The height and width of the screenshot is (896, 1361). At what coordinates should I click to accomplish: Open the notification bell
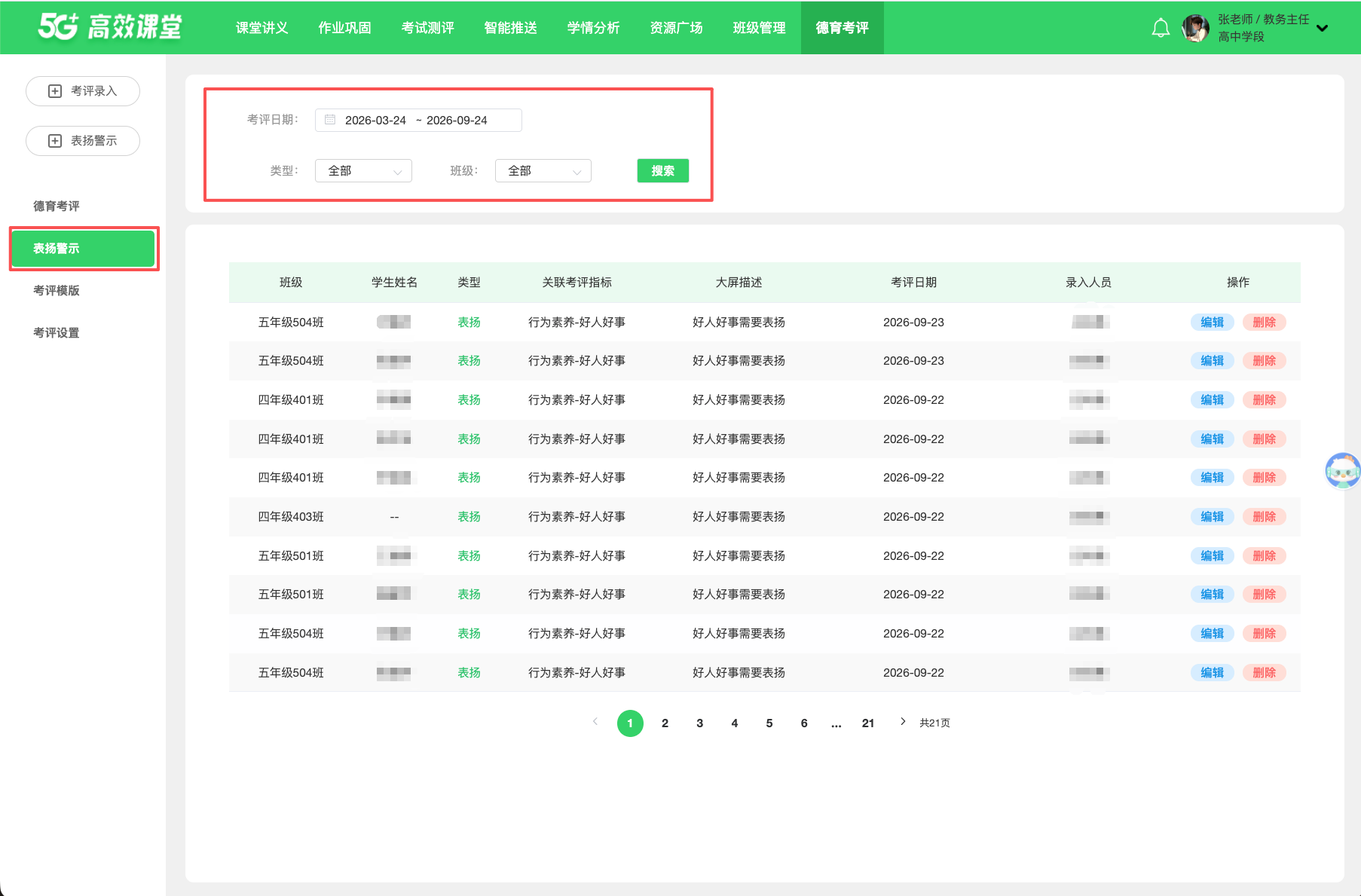point(1161,28)
